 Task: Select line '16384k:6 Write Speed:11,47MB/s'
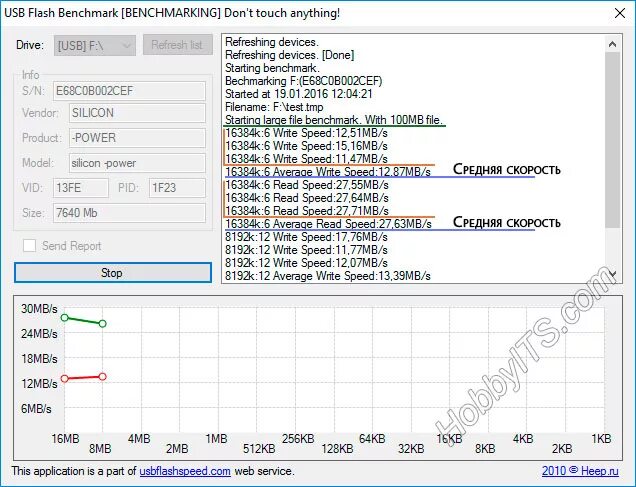click(306, 159)
